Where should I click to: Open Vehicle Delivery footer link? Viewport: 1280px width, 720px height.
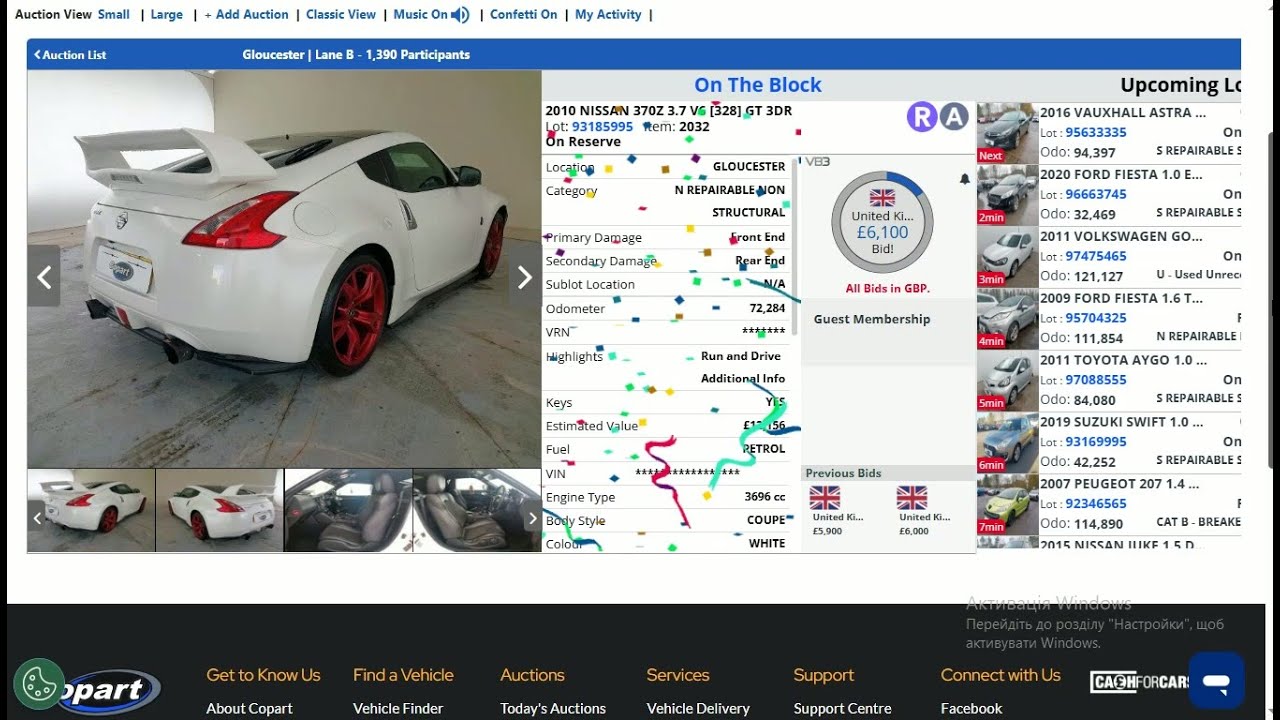point(698,708)
